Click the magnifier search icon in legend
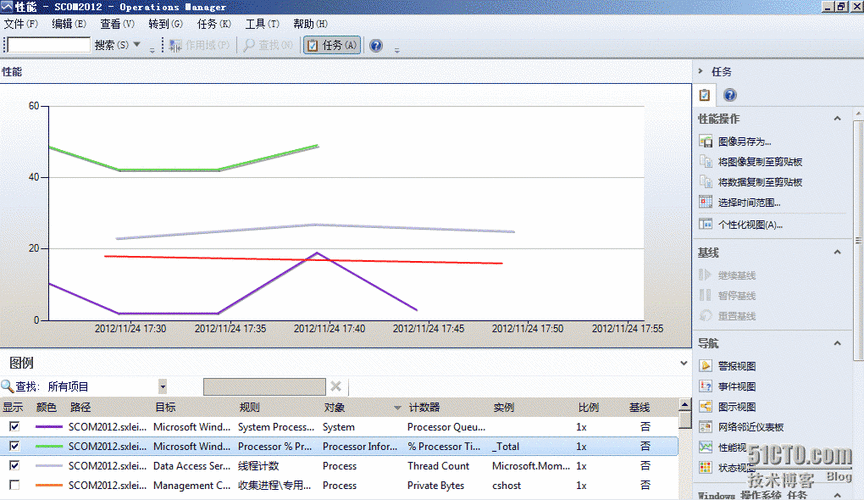864x500 pixels. point(7,386)
